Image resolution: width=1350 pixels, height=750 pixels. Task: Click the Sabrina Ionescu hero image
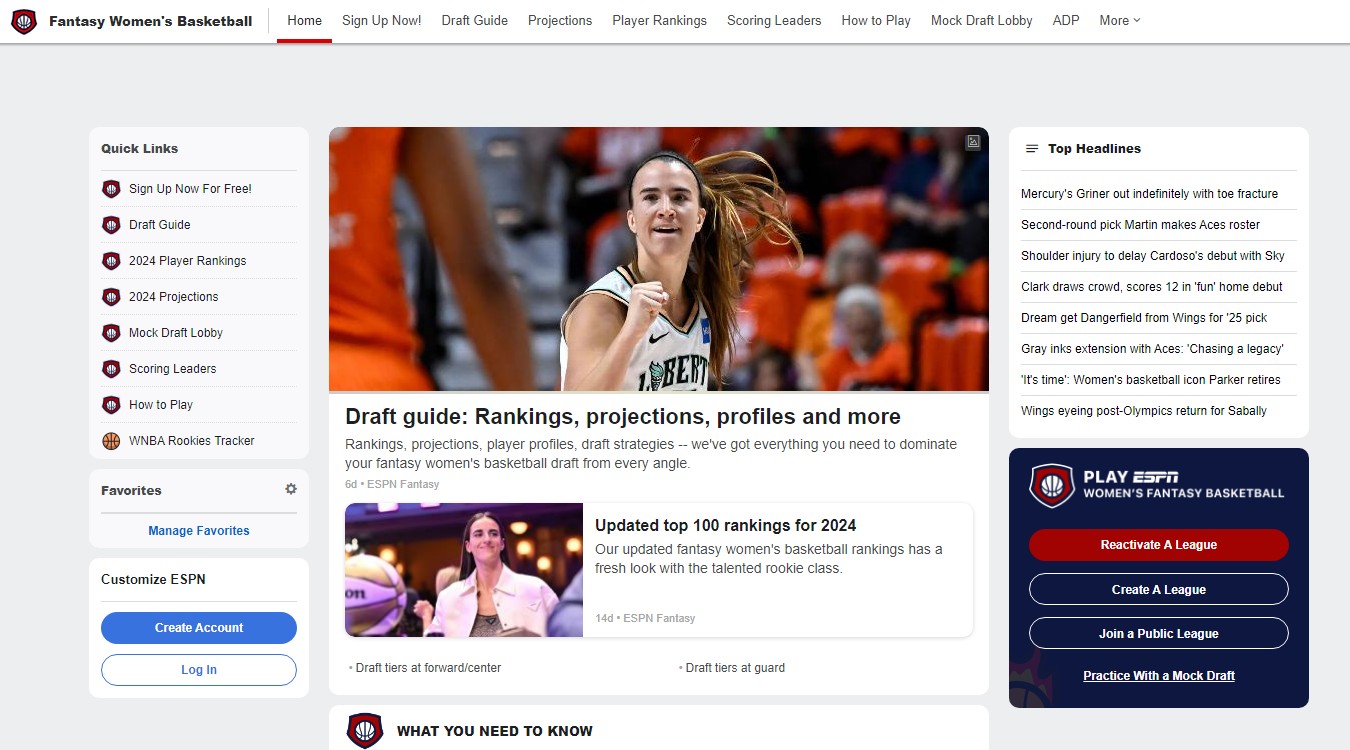click(x=659, y=259)
